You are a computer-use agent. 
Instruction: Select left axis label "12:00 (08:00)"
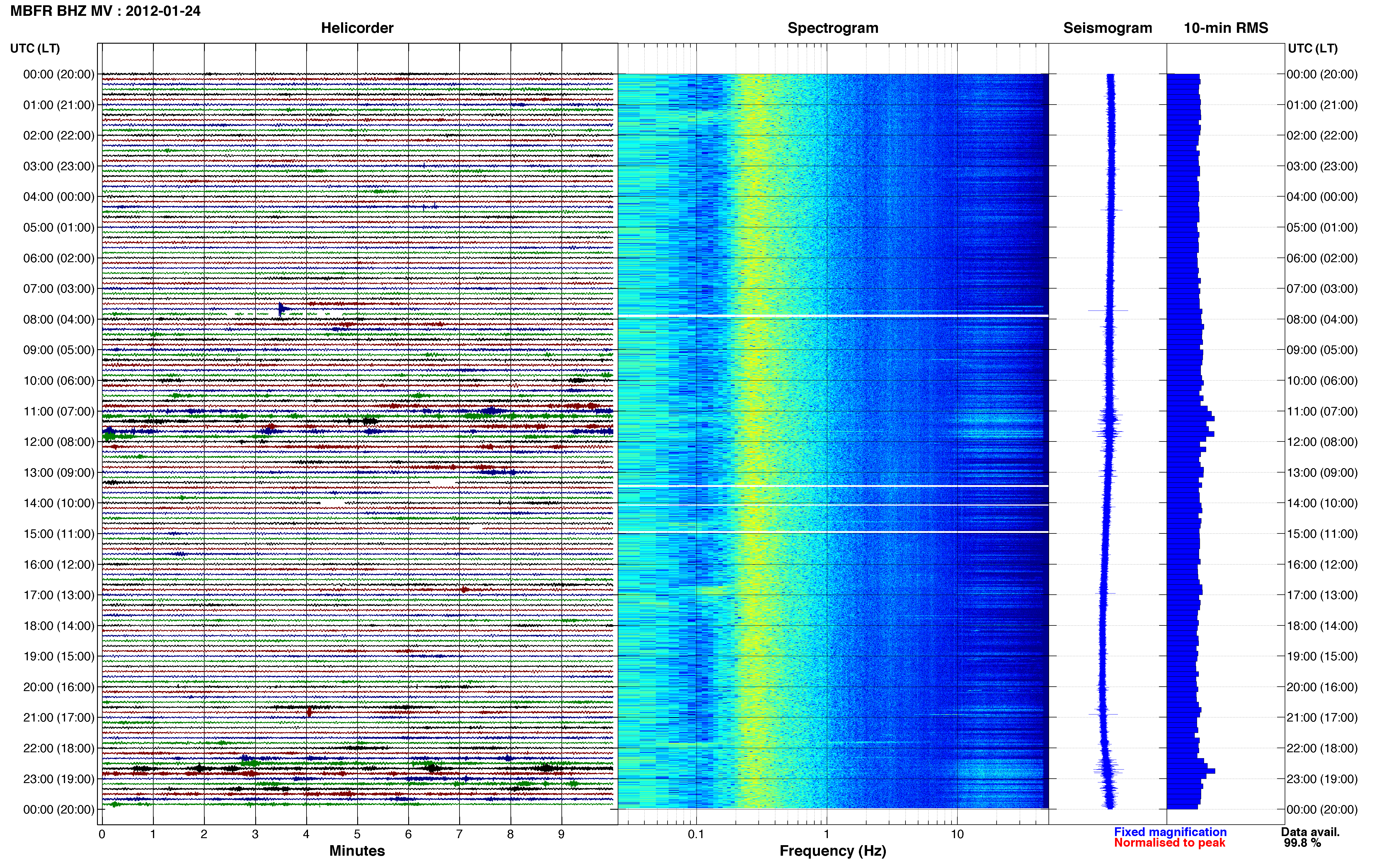tap(59, 442)
